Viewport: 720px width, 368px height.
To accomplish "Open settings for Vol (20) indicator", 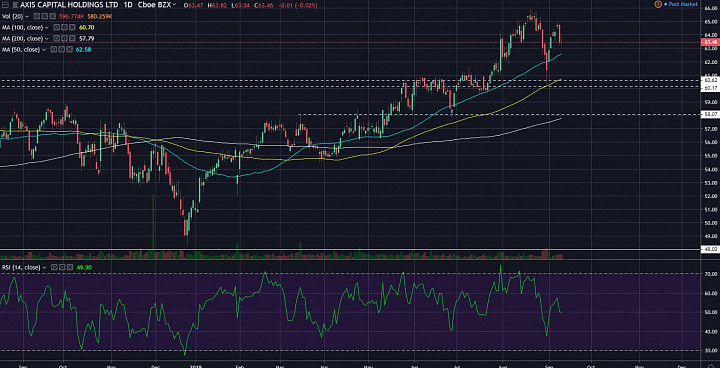I will [45, 17].
